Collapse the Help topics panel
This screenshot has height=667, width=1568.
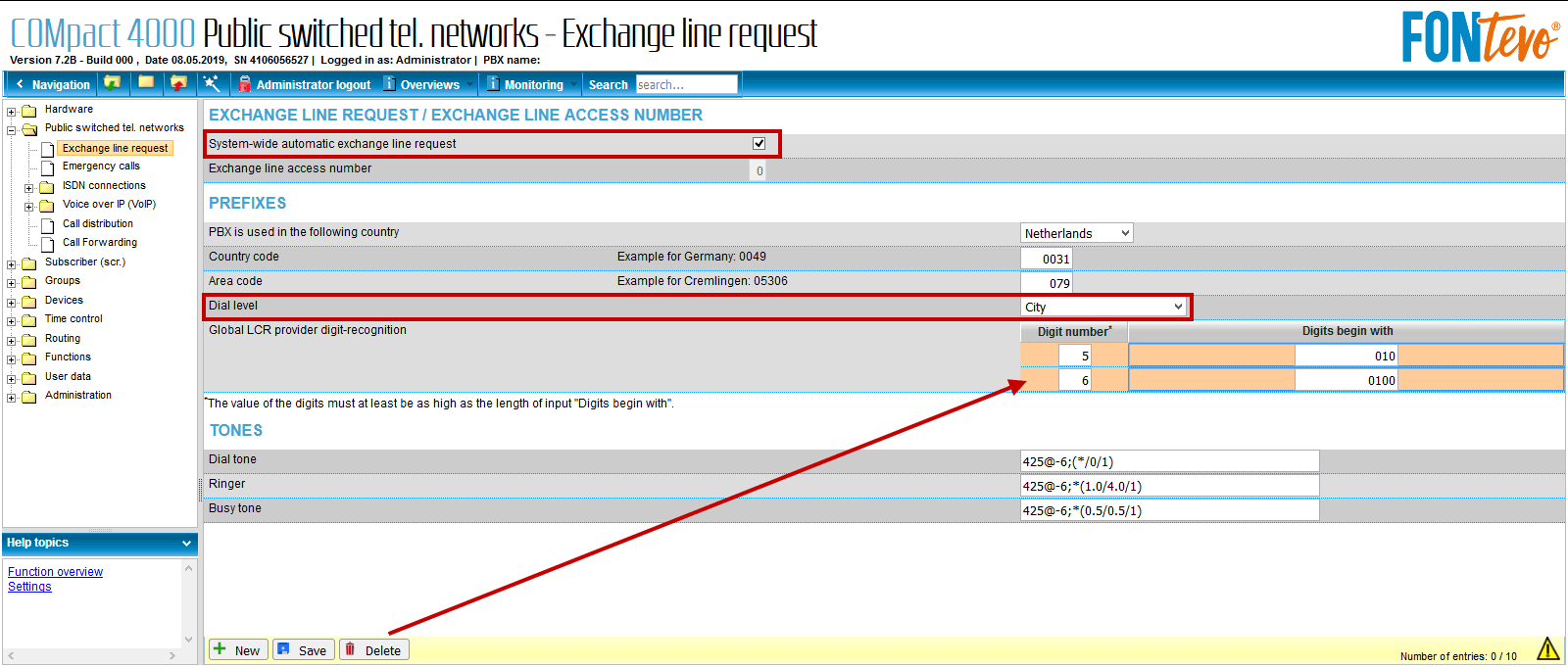187,544
